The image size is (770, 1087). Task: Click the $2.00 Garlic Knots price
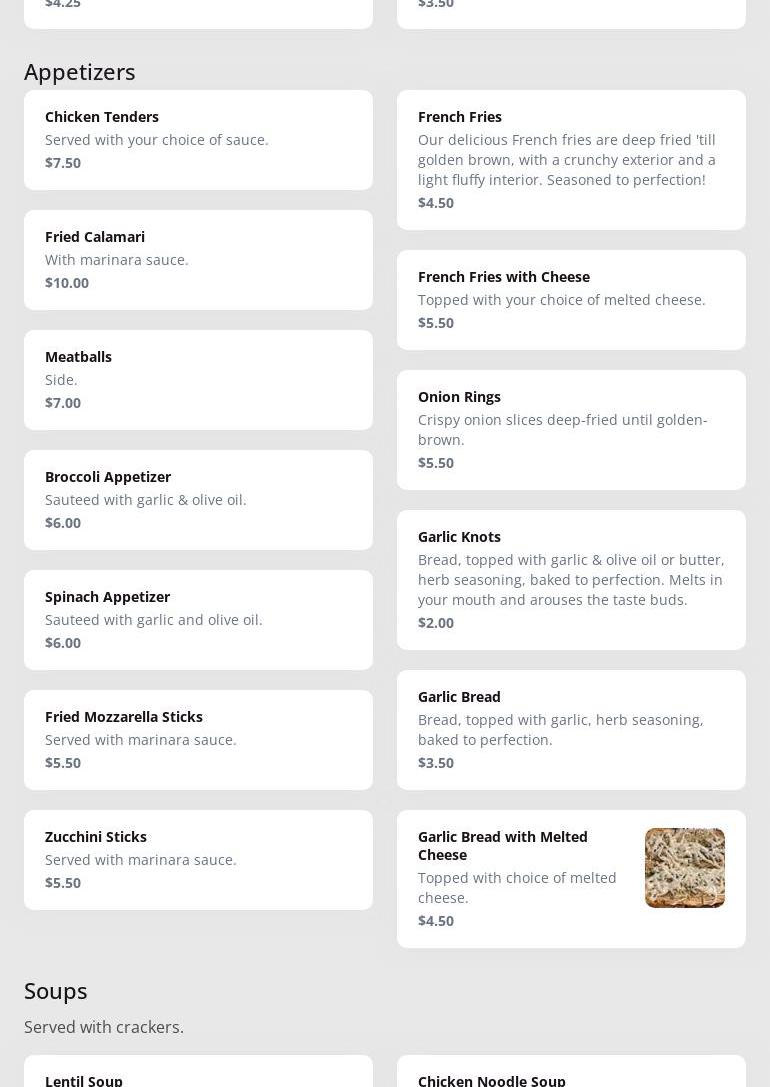436,623
